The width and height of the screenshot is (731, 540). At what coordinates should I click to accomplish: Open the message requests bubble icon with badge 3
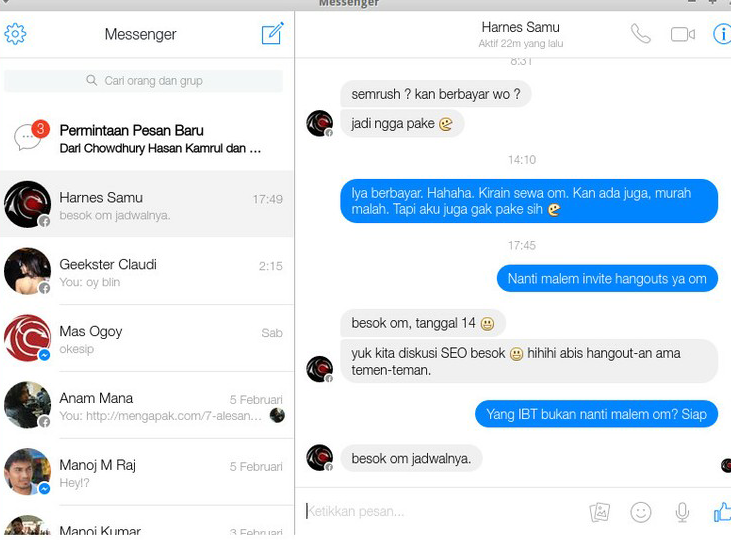[31, 136]
